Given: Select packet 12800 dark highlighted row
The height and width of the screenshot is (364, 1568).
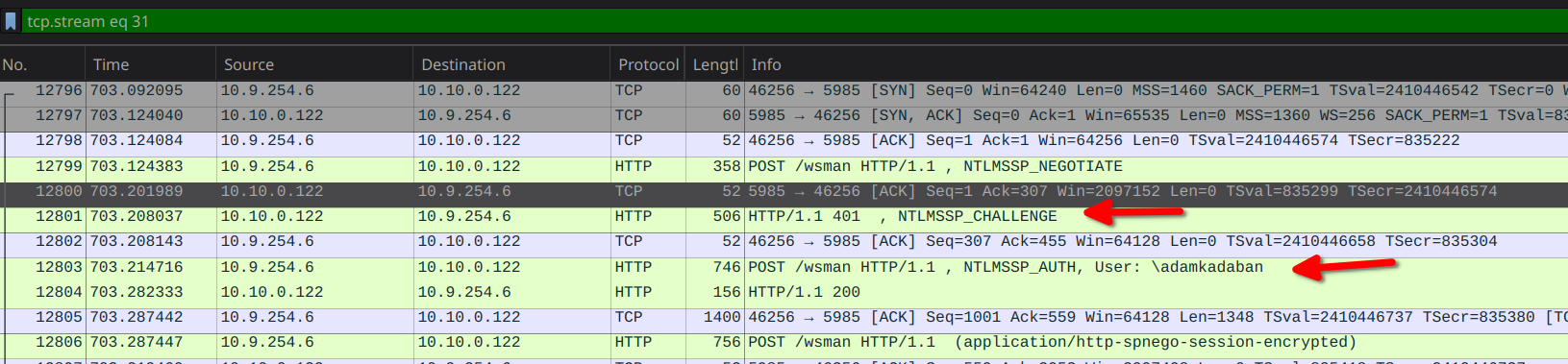Looking at the screenshot, I should 784,191.
